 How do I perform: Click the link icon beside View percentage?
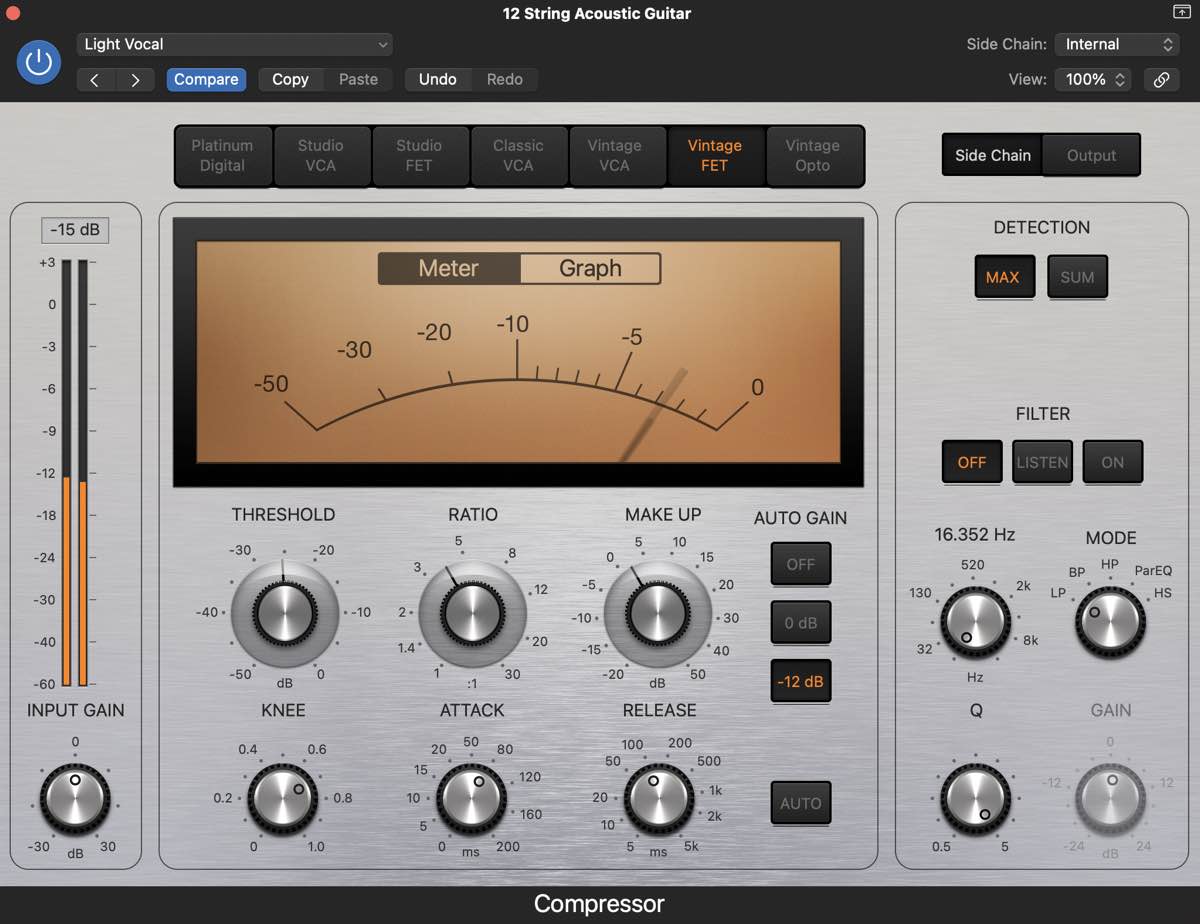click(1161, 80)
